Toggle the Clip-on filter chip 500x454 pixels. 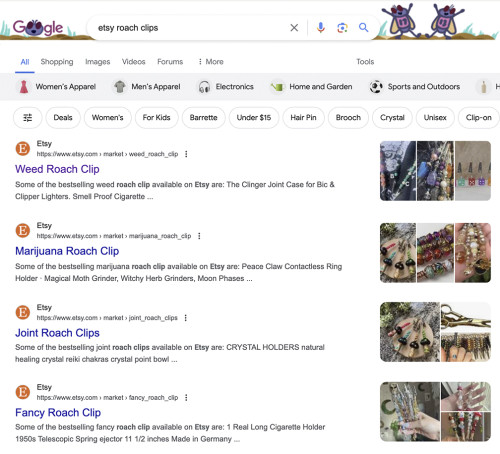point(479,118)
